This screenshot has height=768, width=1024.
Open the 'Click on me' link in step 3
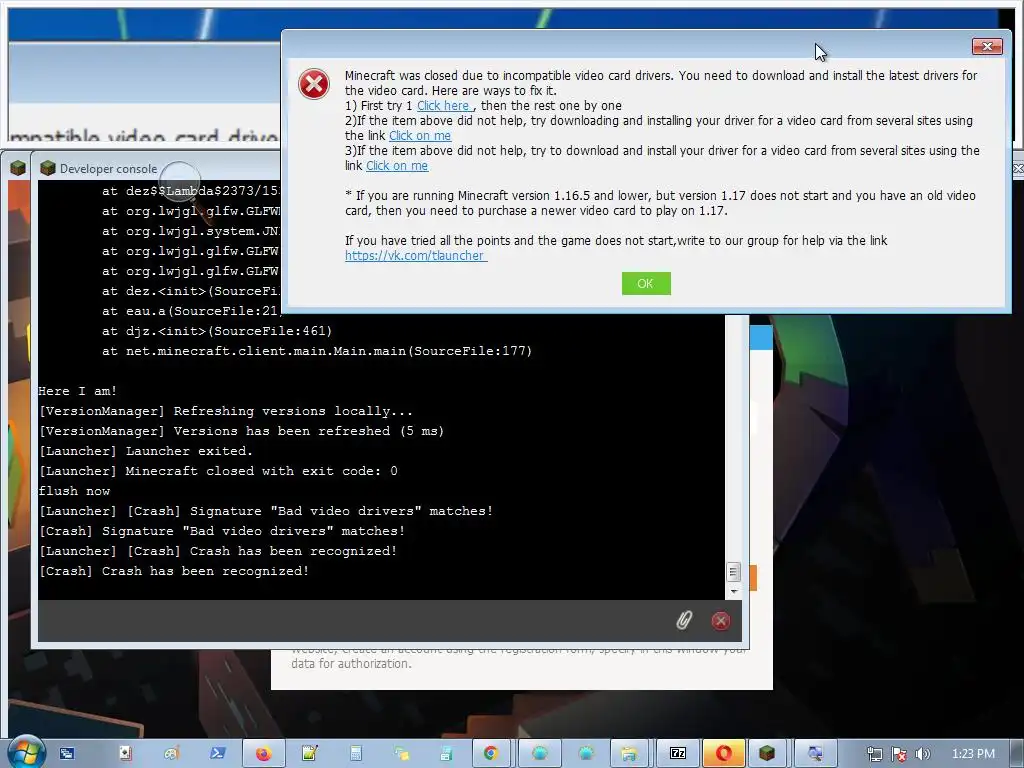(x=397, y=166)
